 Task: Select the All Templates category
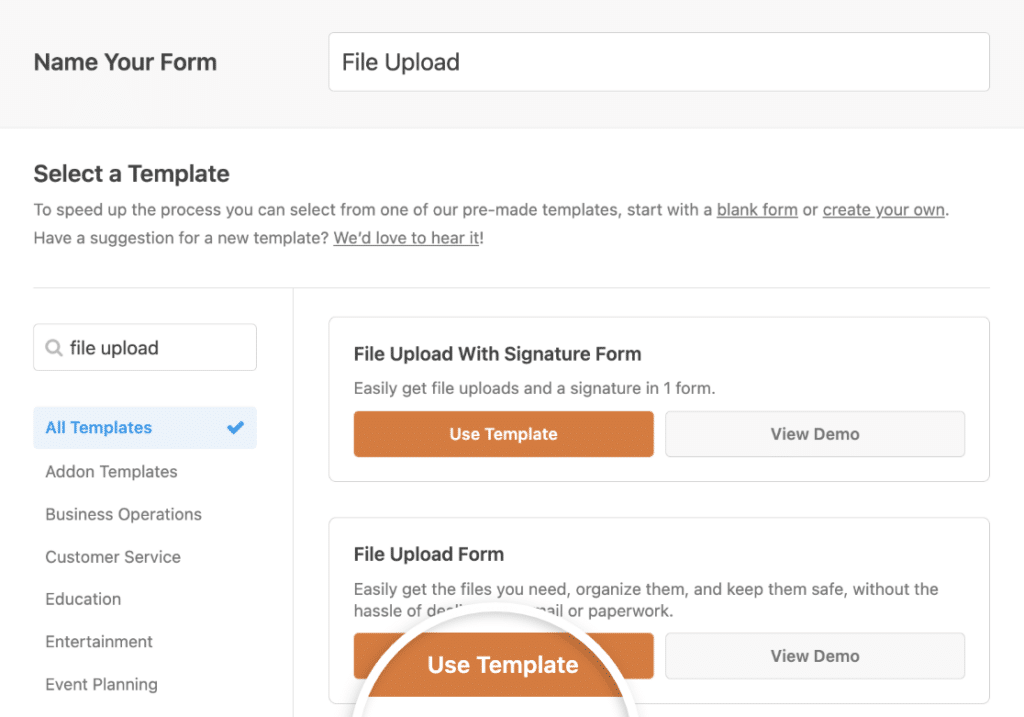[97, 427]
